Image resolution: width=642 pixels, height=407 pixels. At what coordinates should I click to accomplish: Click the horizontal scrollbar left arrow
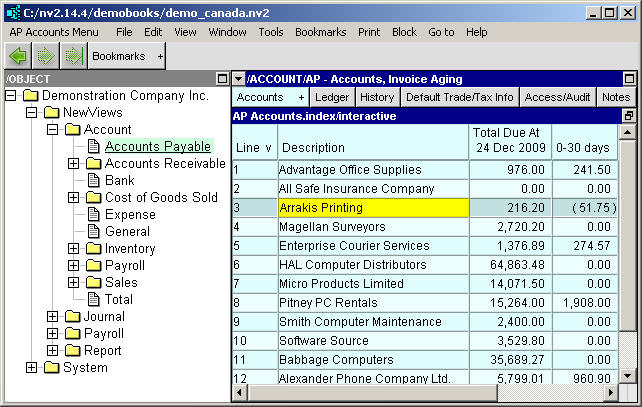click(x=240, y=393)
